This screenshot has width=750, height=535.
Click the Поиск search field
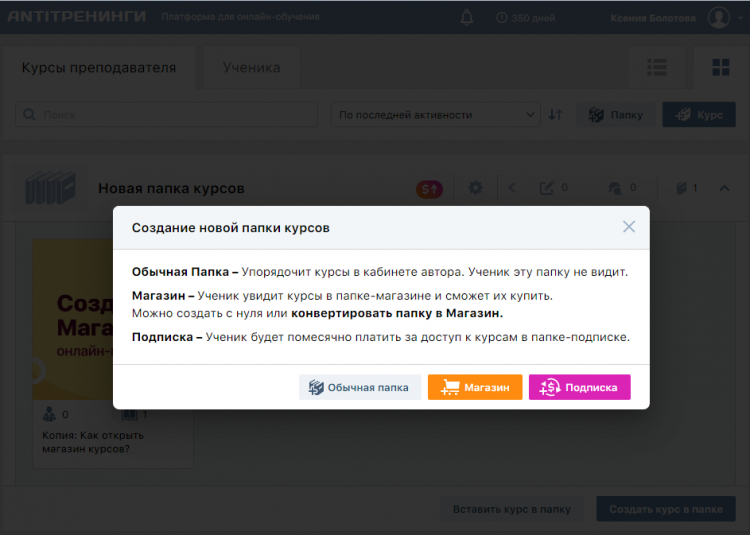click(x=166, y=115)
